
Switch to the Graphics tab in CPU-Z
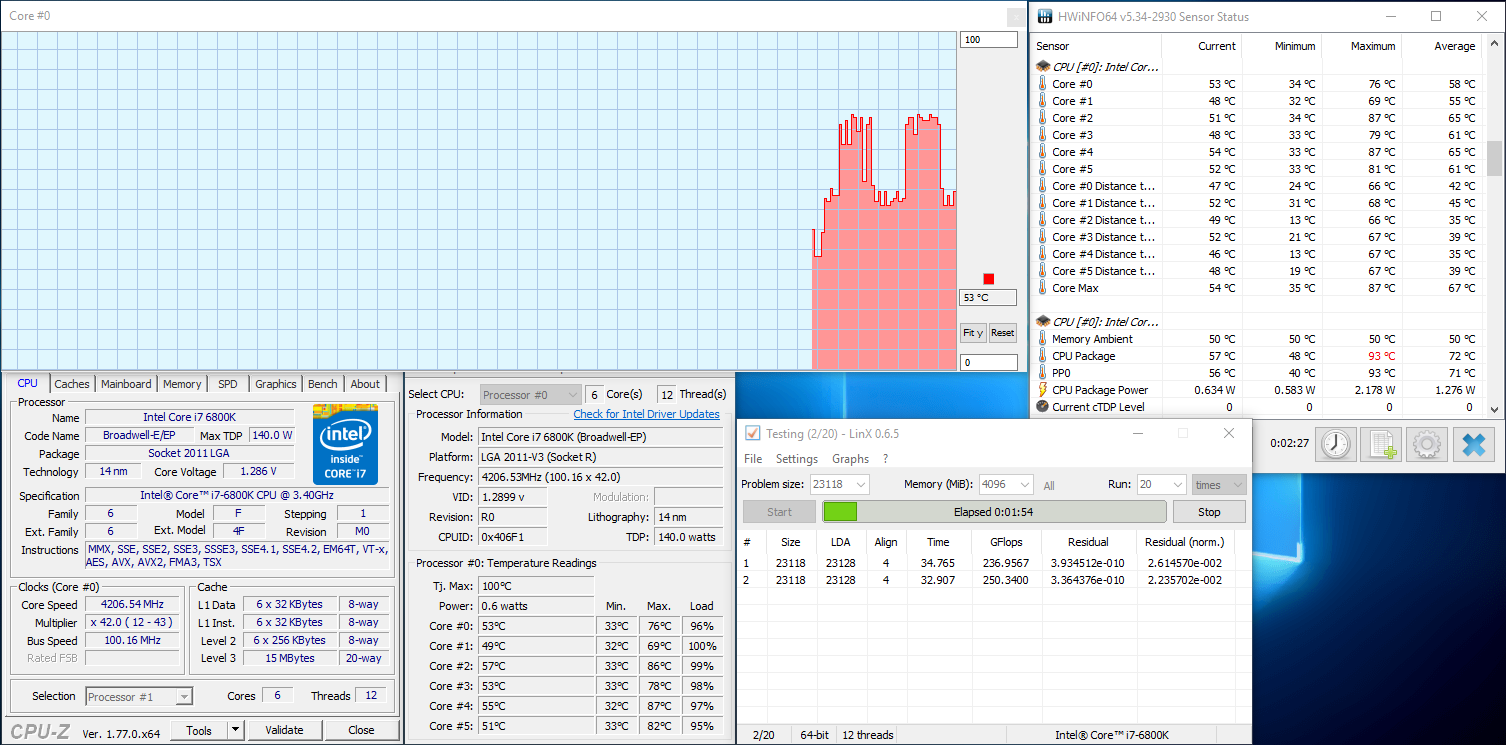point(276,384)
